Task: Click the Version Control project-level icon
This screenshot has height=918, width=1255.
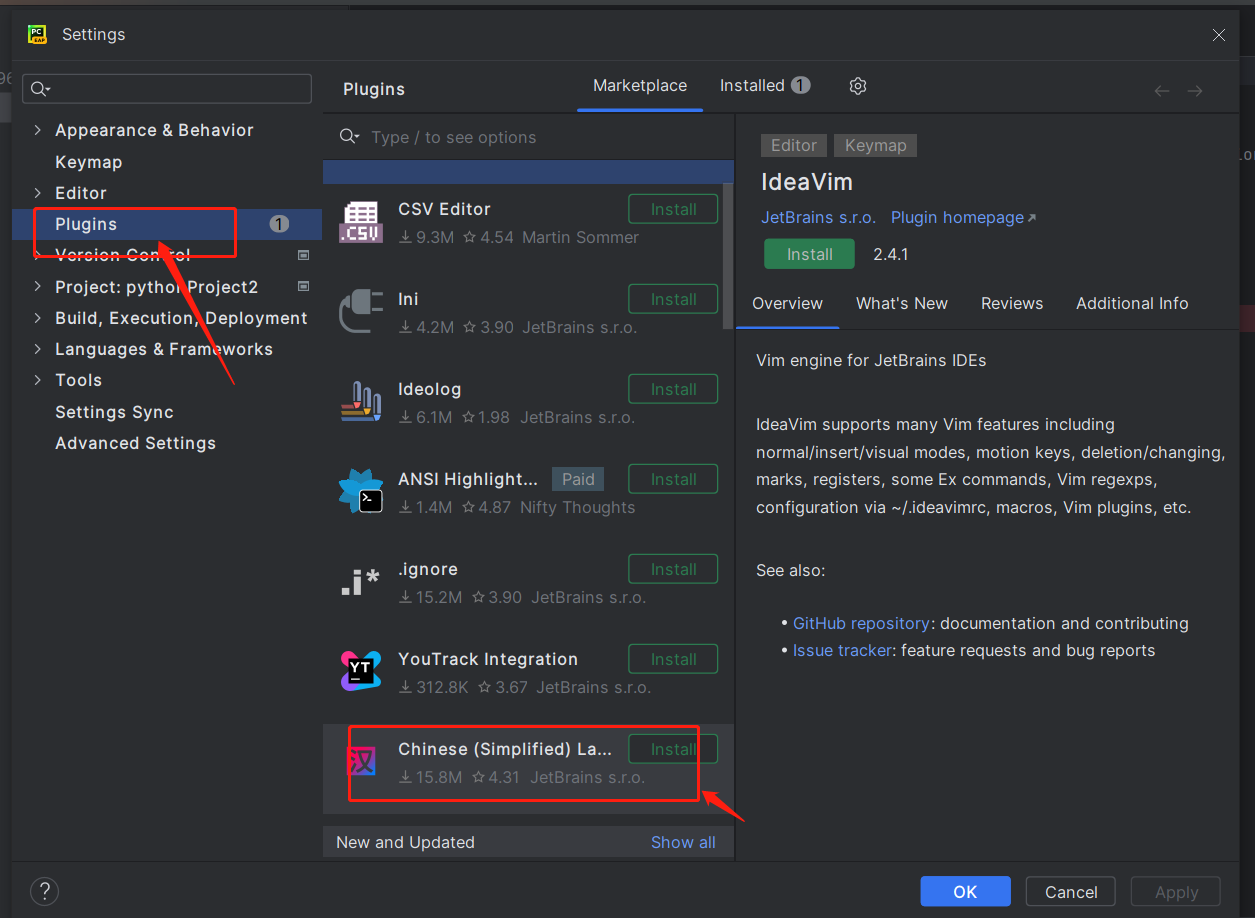Action: (304, 255)
